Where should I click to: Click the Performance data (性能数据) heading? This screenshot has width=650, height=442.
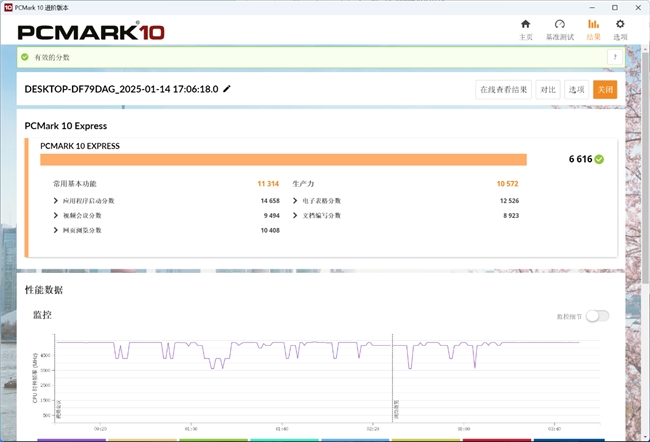(44, 290)
